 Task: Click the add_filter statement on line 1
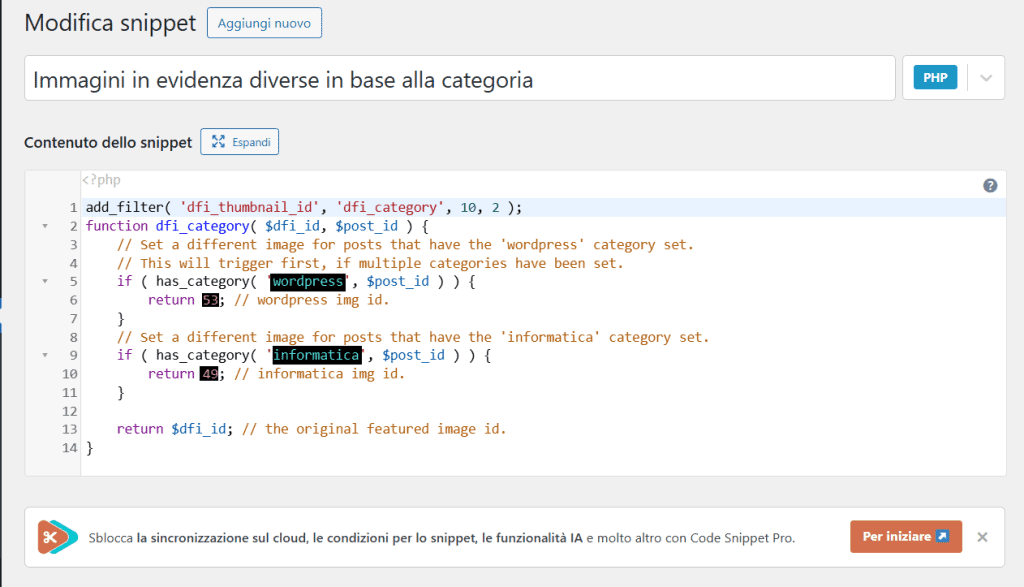pyautogui.click(x=250, y=207)
